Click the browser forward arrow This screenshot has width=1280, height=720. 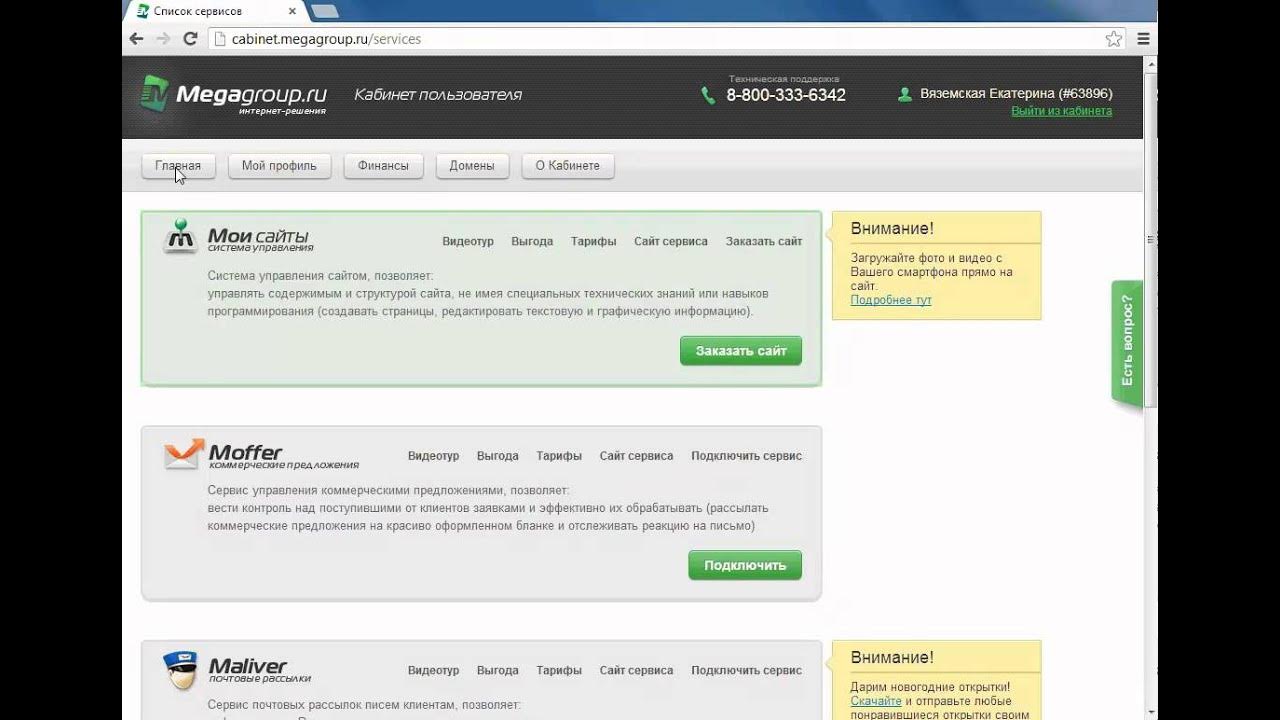coord(163,39)
